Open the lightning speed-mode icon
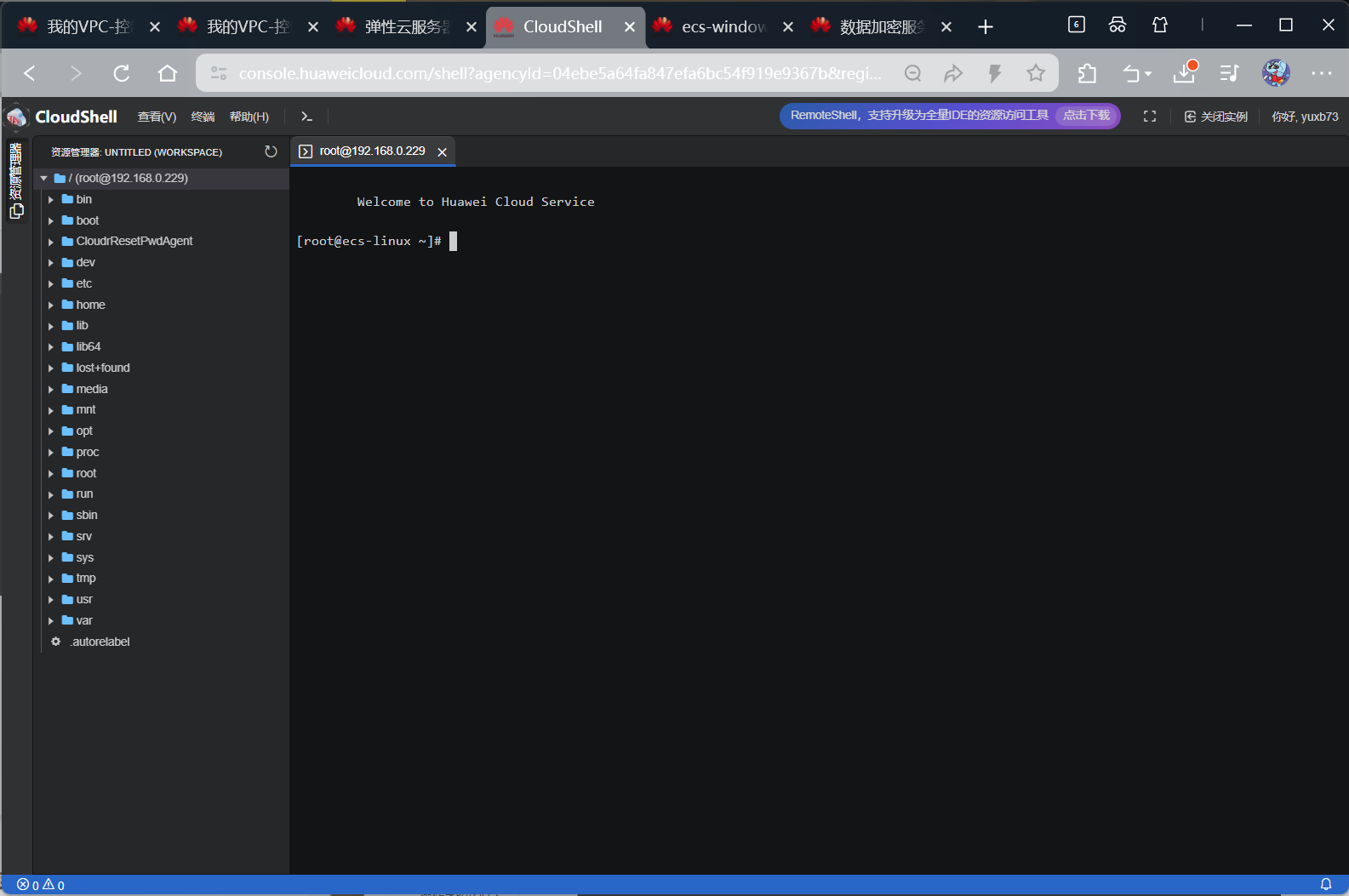This screenshot has height=896, width=1349. [x=994, y=73]
